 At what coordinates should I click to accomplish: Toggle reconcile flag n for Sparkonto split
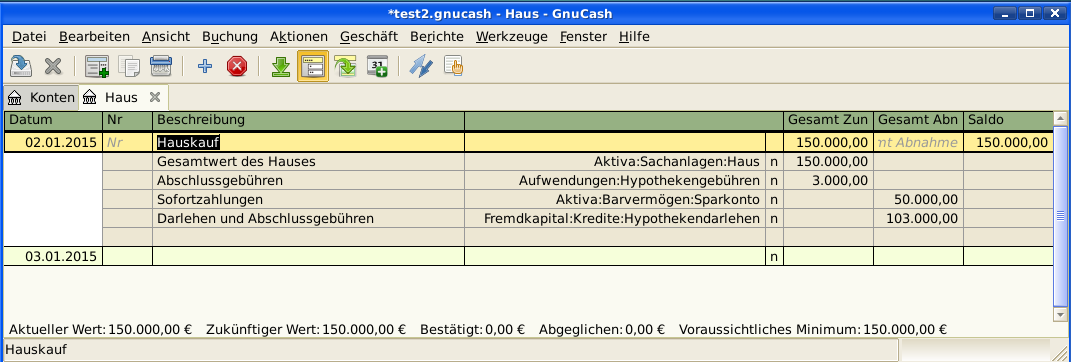click(x=774, y=200)
